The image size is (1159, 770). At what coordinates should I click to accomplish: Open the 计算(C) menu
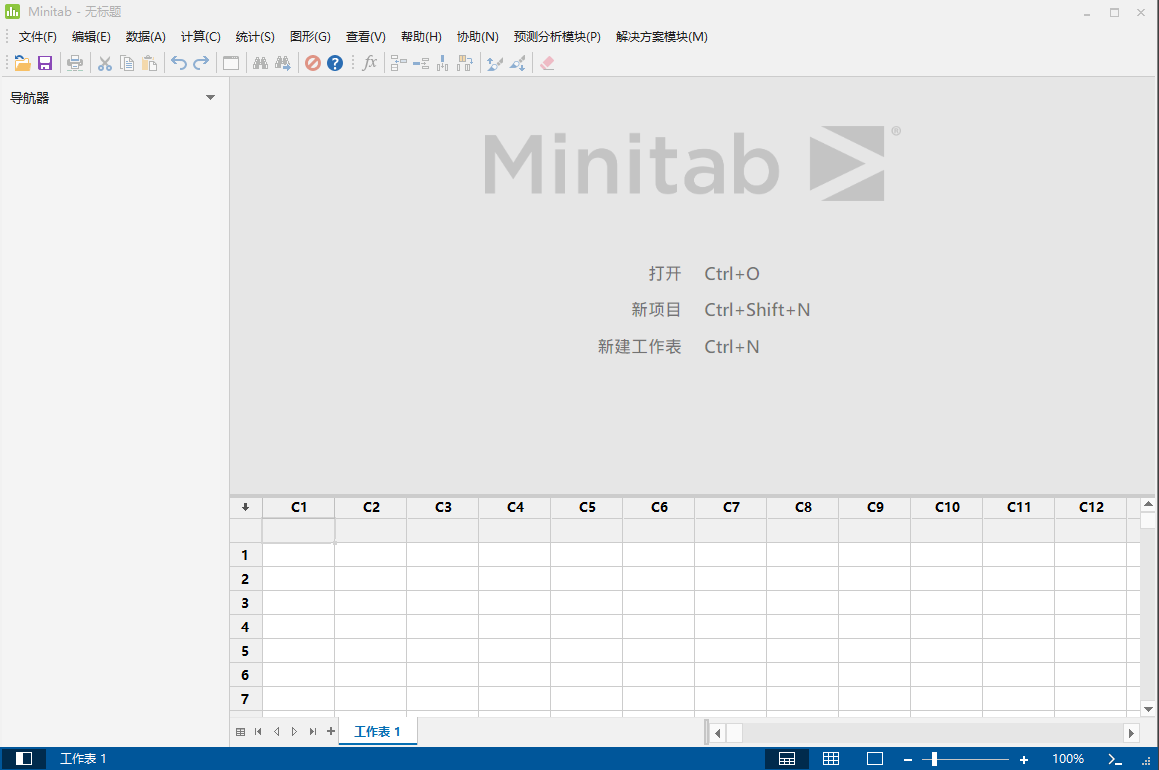coord(200,37)
